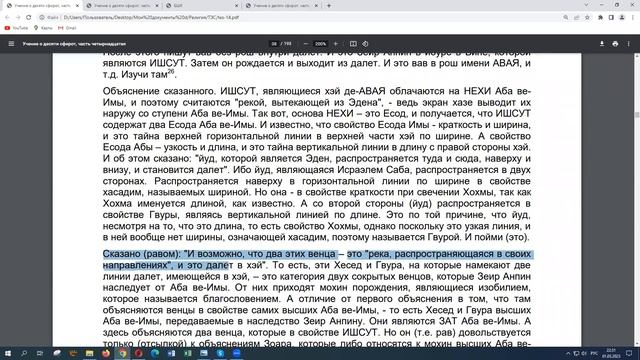Open Microsoft Excel from the taskbar

click(x=187, y=353)
